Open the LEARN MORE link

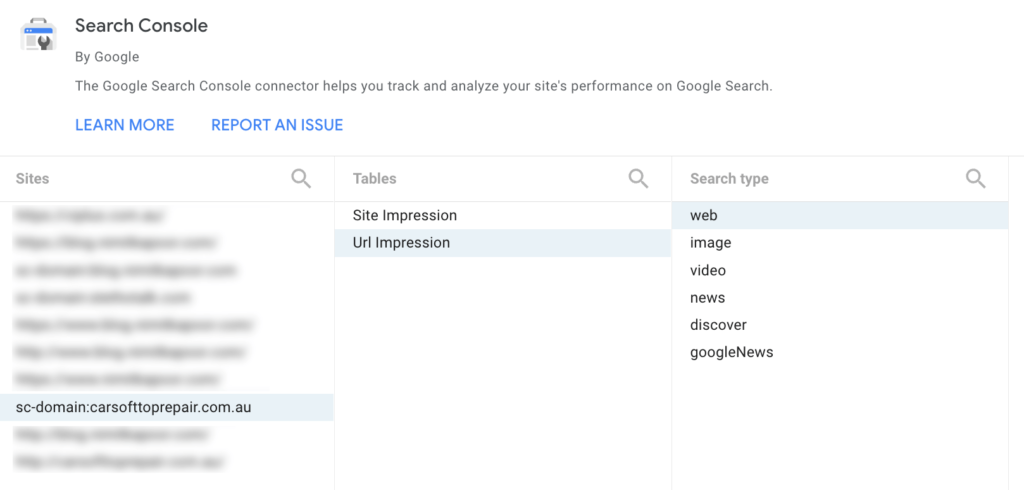[x=125, y=125]
